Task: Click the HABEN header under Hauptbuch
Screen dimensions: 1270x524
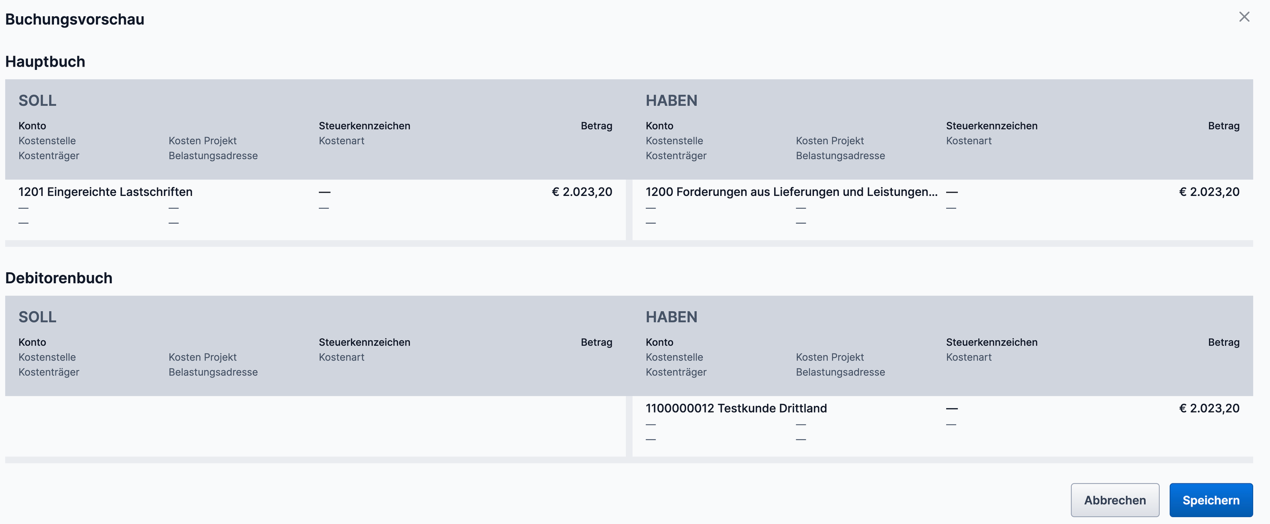Action: 671,101
